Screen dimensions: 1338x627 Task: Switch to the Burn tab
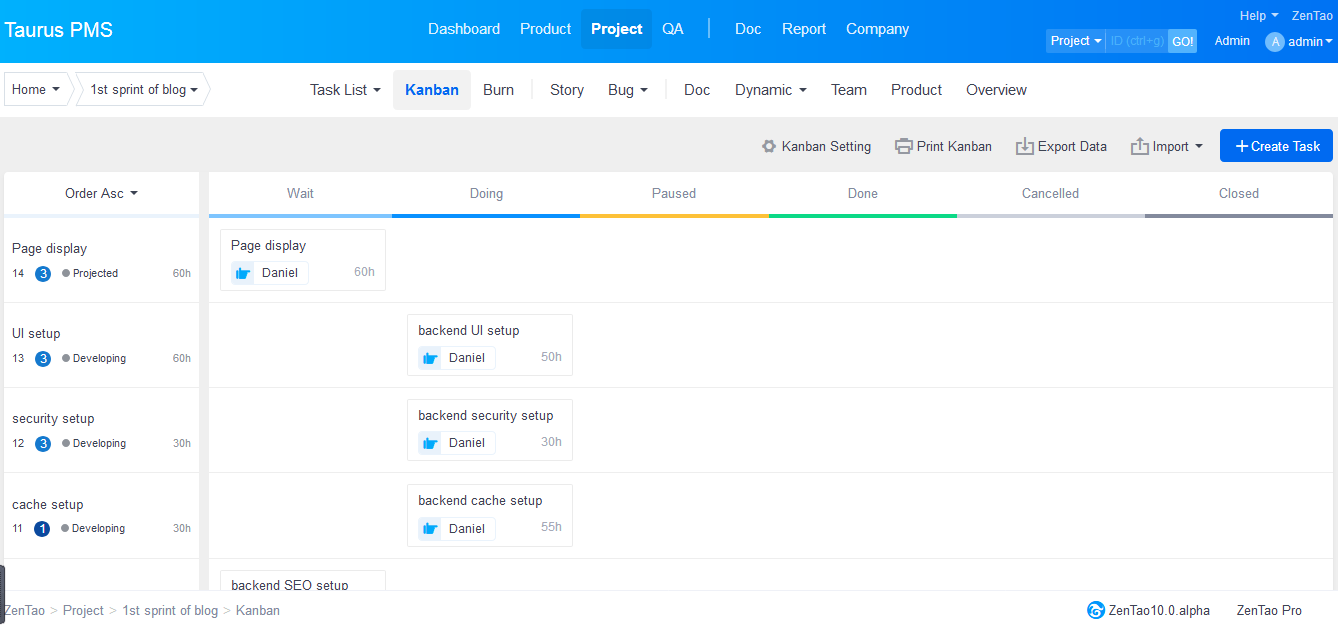tap(498, 90)
